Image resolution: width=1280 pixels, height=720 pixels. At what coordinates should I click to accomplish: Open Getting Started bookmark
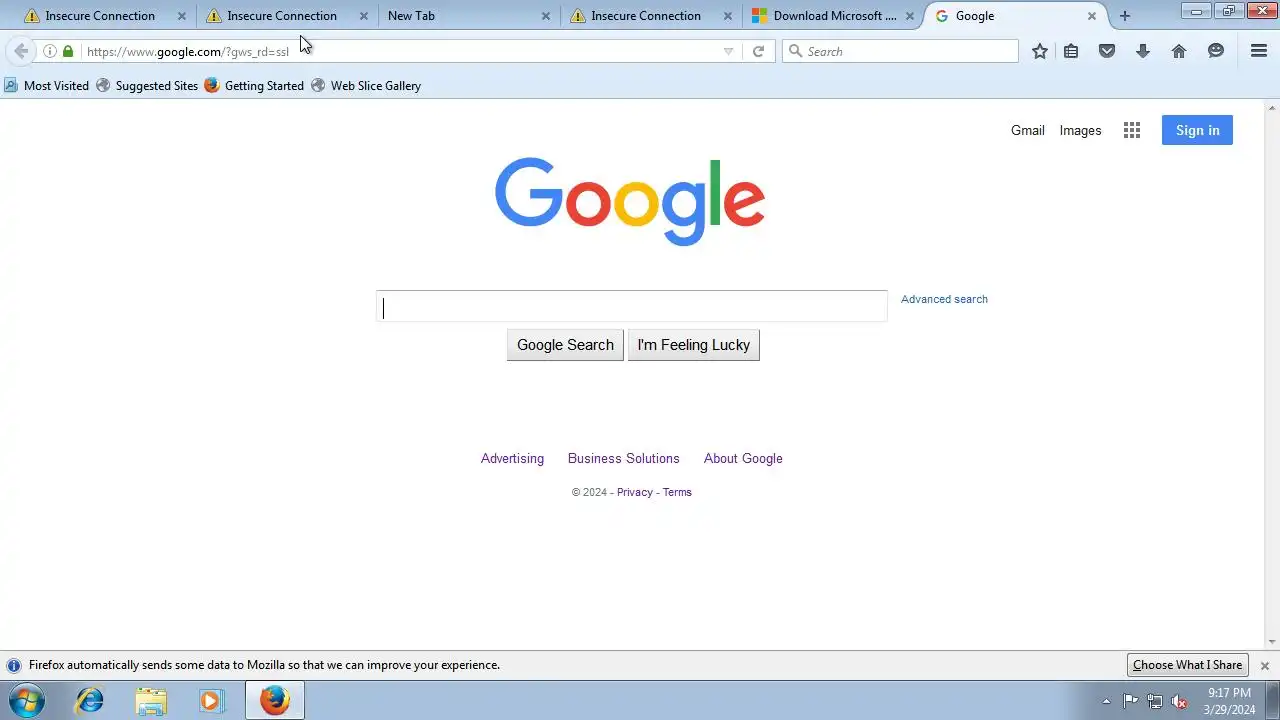click(254, 86)
